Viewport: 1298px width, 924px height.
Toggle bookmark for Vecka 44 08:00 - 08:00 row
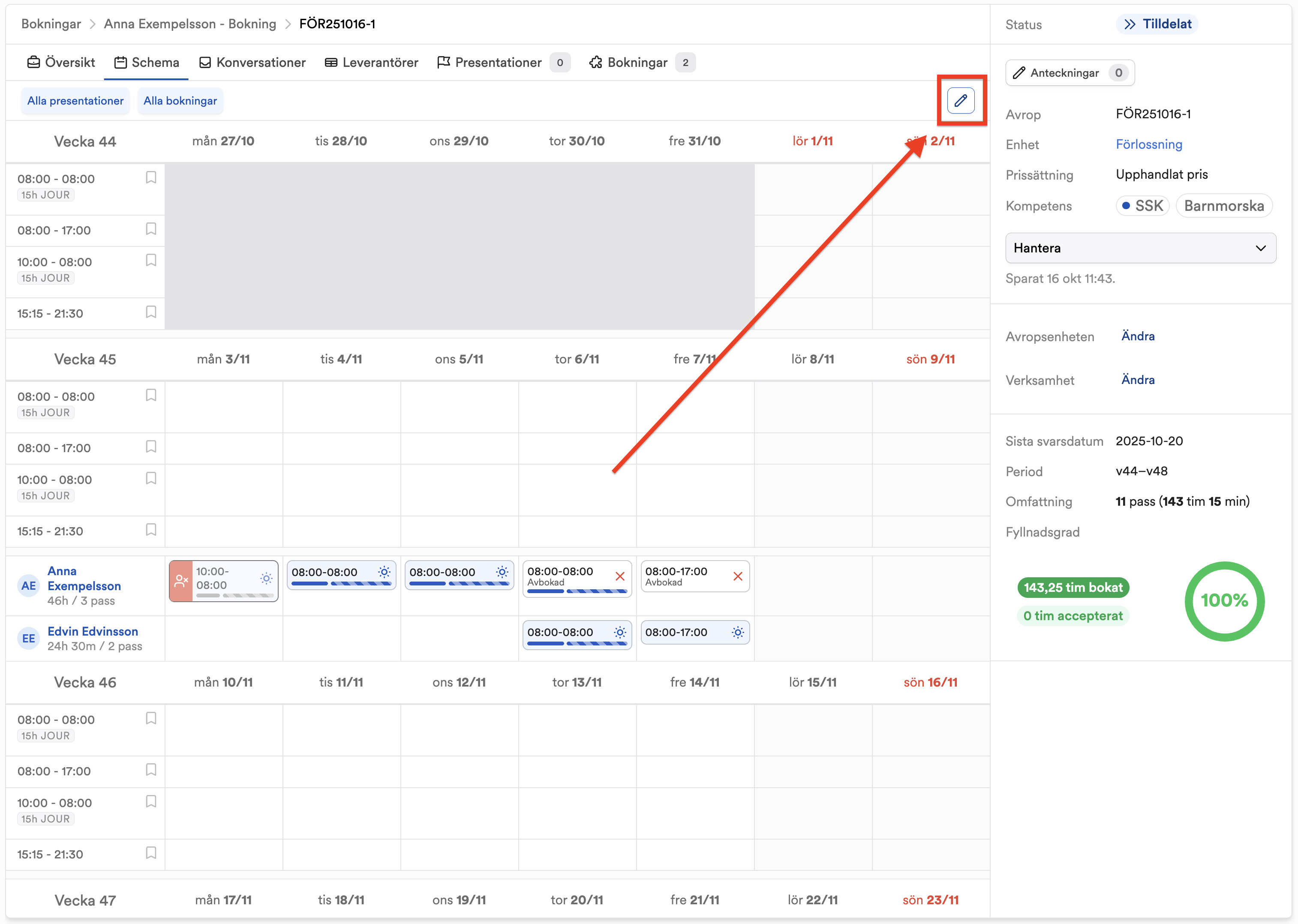tap(151, 177)
